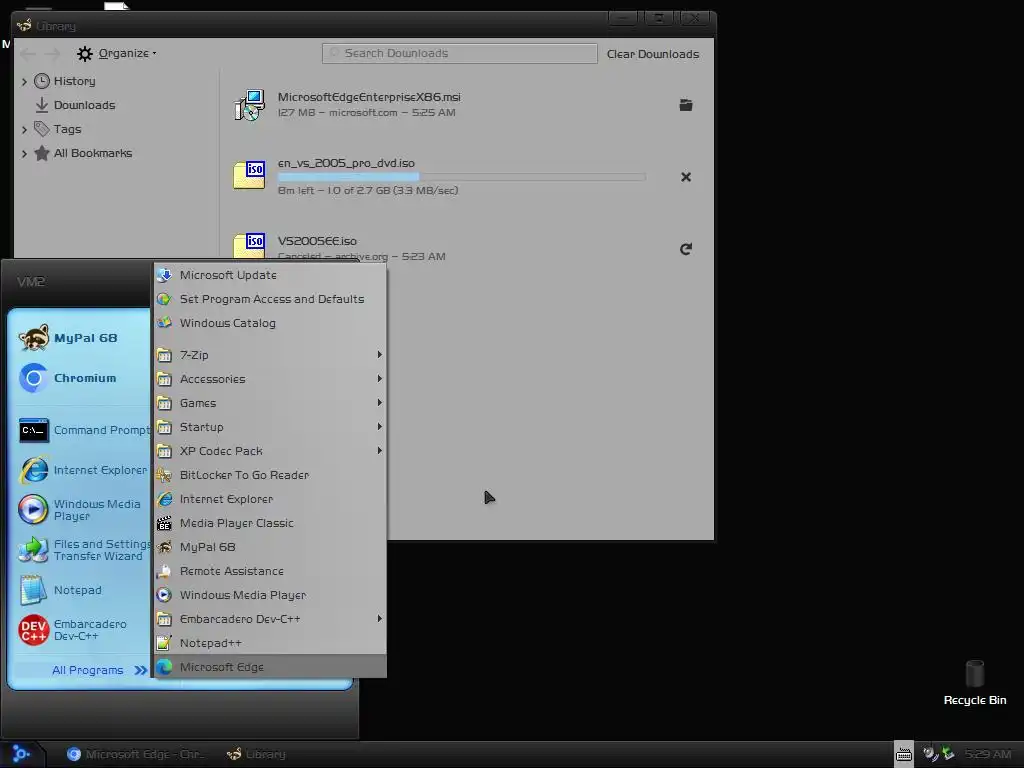Open Notepad icon in Start menu
Screen dimensions: 1024x768
(33, 590)
